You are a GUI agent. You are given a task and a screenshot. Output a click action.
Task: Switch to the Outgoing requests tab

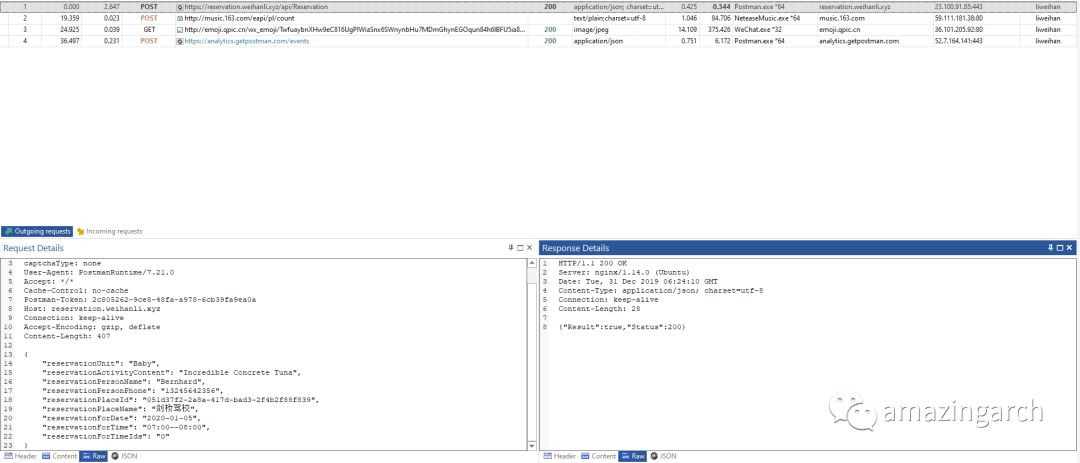coord(37,232)
